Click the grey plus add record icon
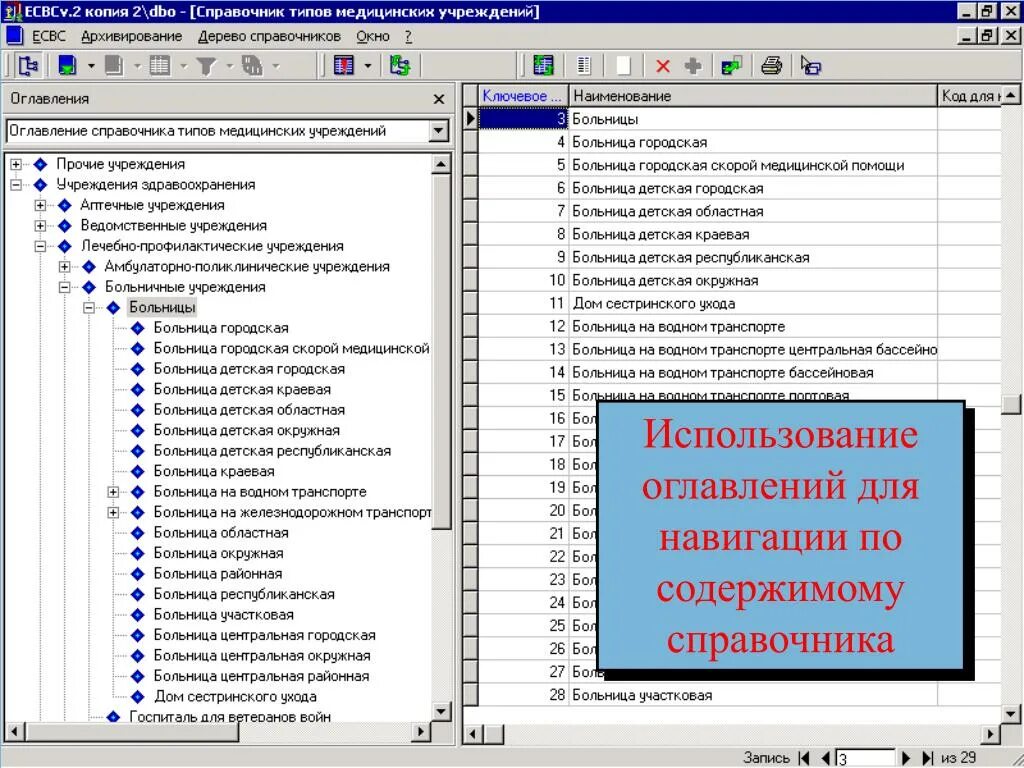Screen dimensions: 1024x768 pos(693,65)
